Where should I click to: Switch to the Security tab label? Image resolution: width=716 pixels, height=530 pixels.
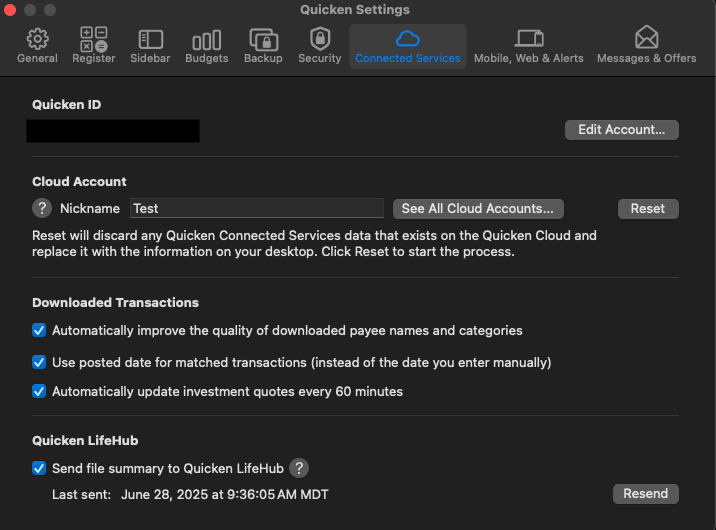tap(320, 58)
